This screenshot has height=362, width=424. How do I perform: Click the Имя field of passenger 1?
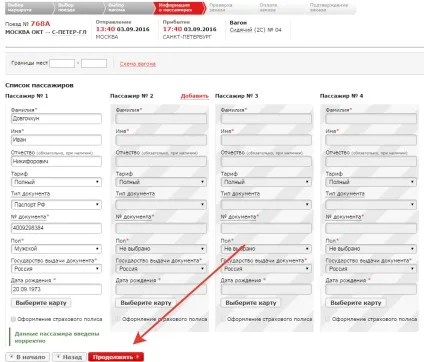click(56, 140)
